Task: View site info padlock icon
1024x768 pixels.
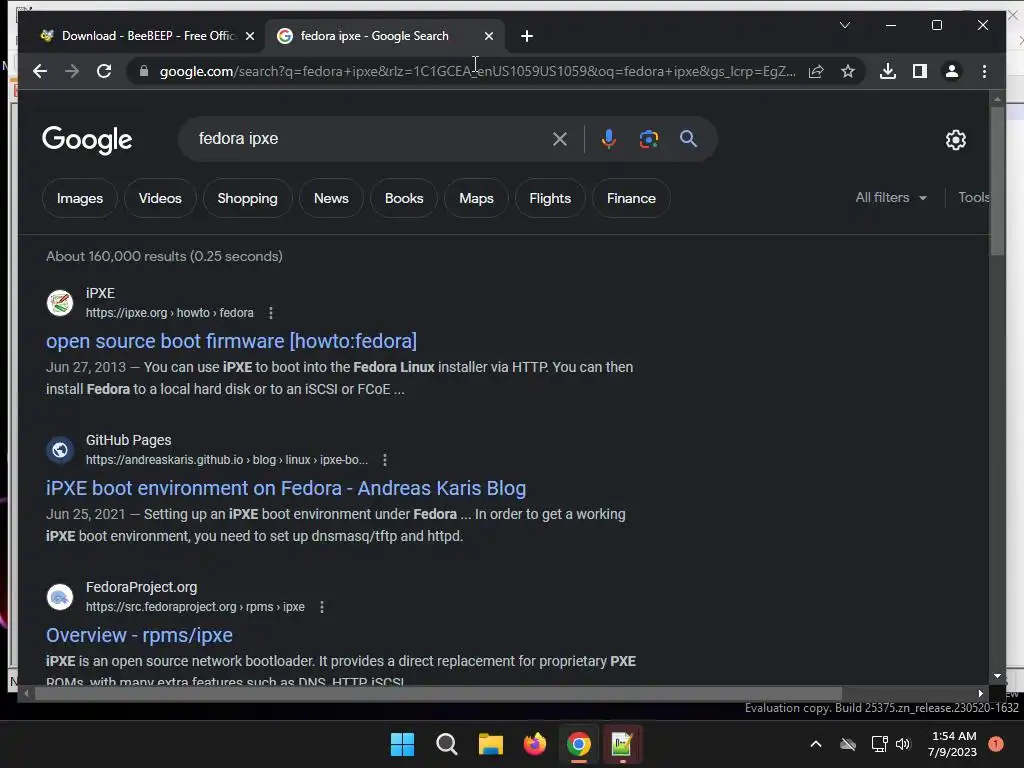Action: tap(144, 71)
